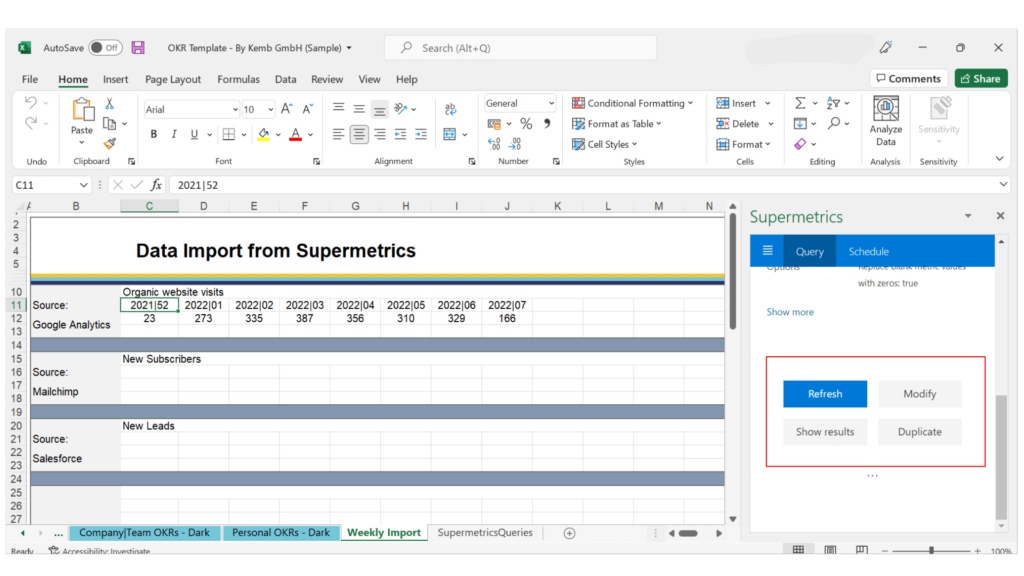Open the Insert ribbon tab

click(116, 79)
